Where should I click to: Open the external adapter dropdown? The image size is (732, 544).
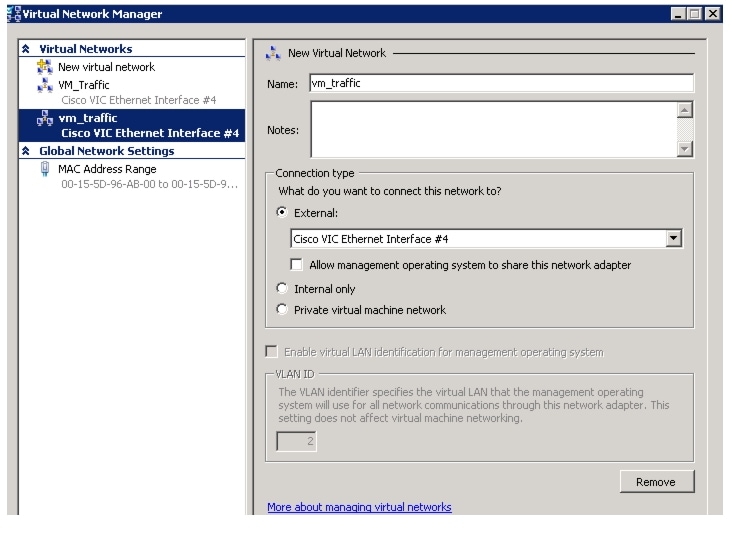point(673,239)
